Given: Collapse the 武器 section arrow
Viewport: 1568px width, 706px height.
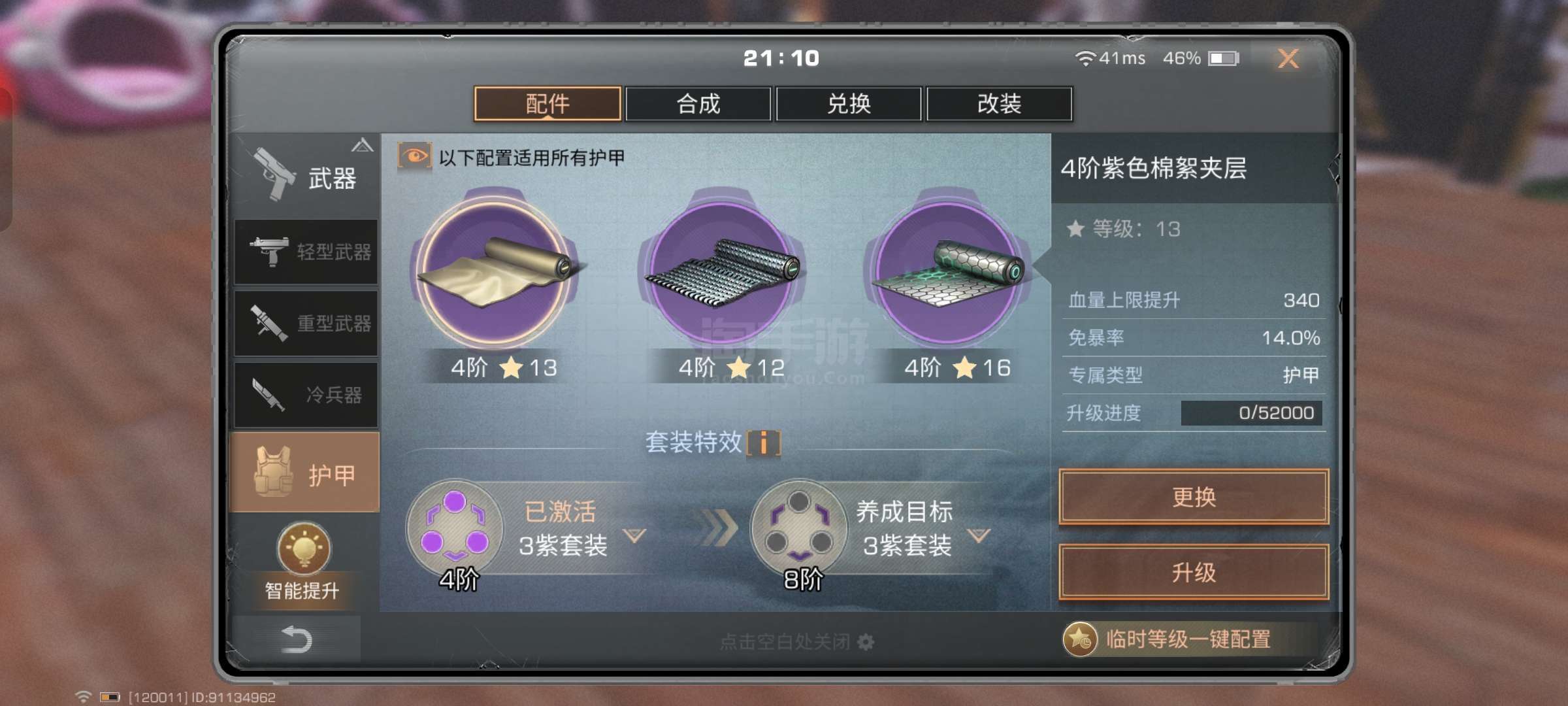Looking at the screenshot, I should pyautogui.click(x=362, y=145).
